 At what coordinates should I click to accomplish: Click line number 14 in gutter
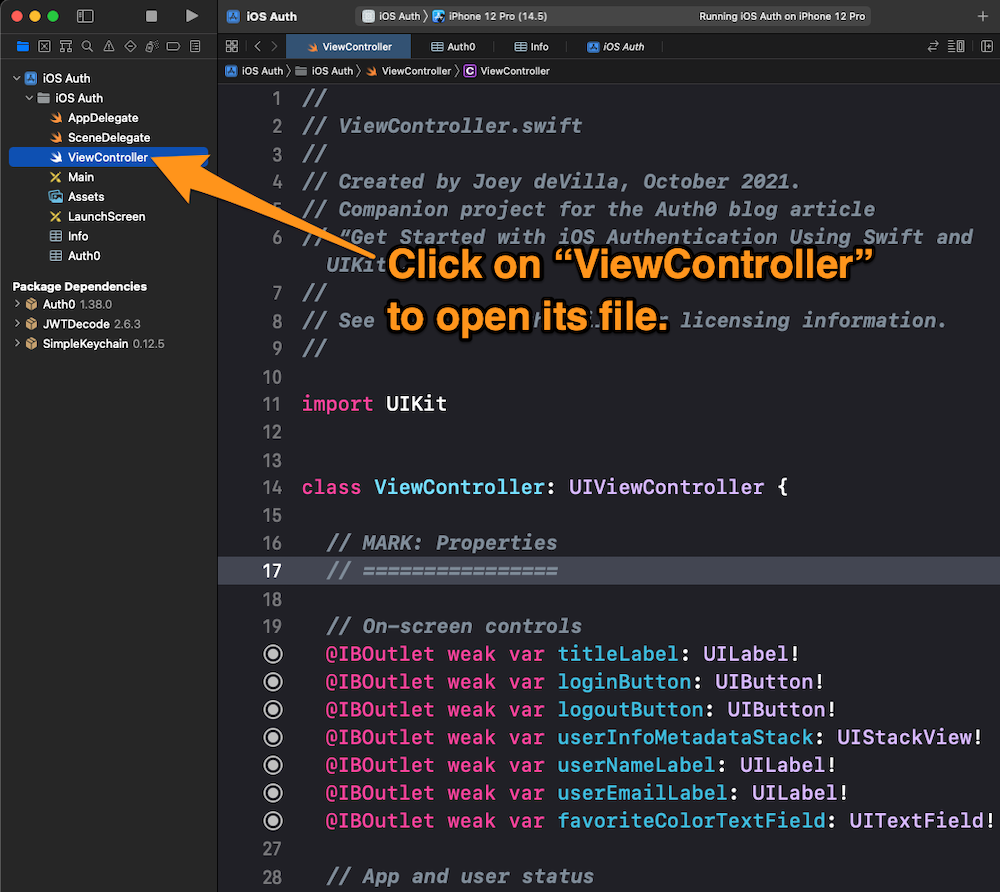pos(272,488)
